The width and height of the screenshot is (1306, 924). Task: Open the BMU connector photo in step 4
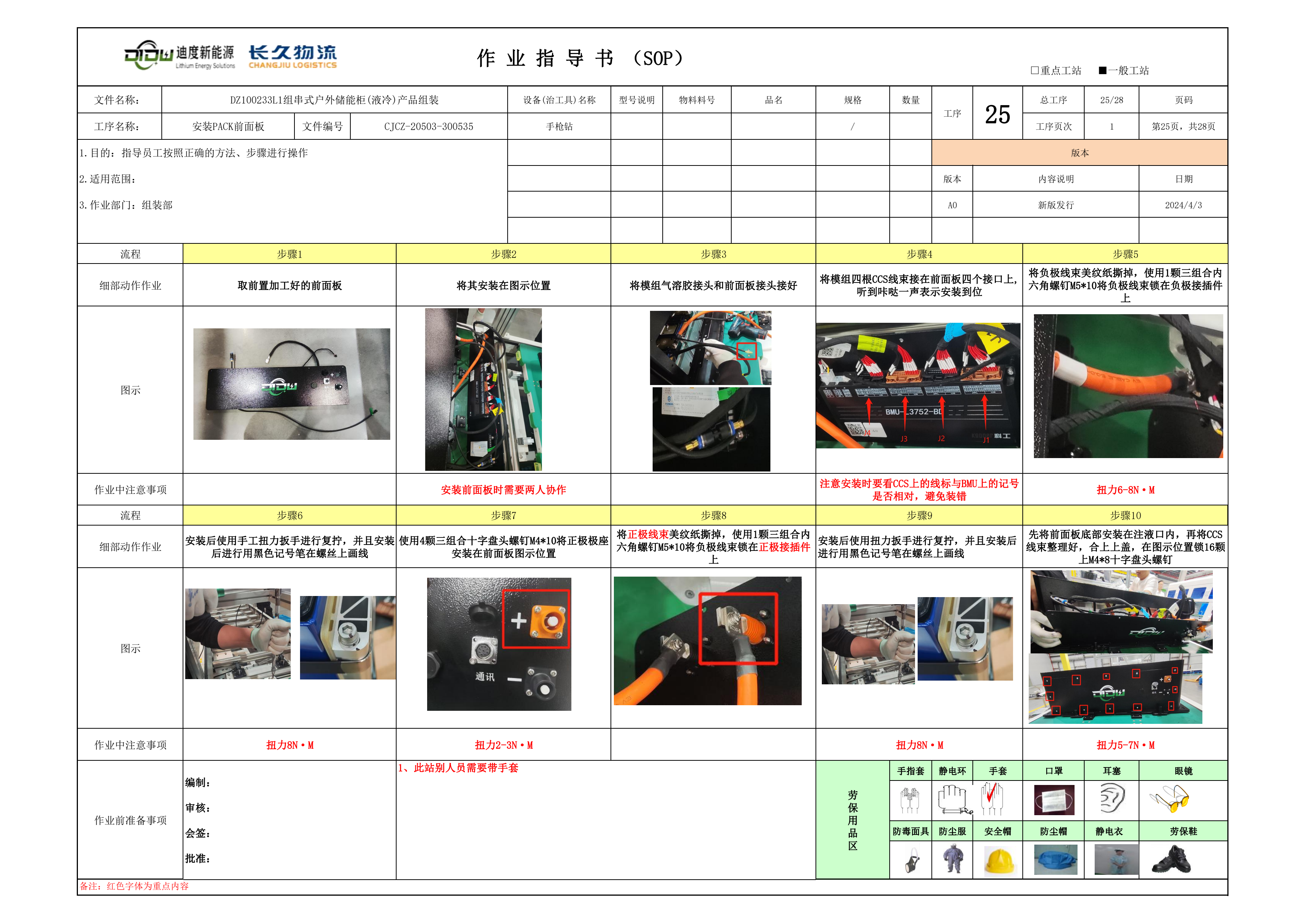coord(918,386)
